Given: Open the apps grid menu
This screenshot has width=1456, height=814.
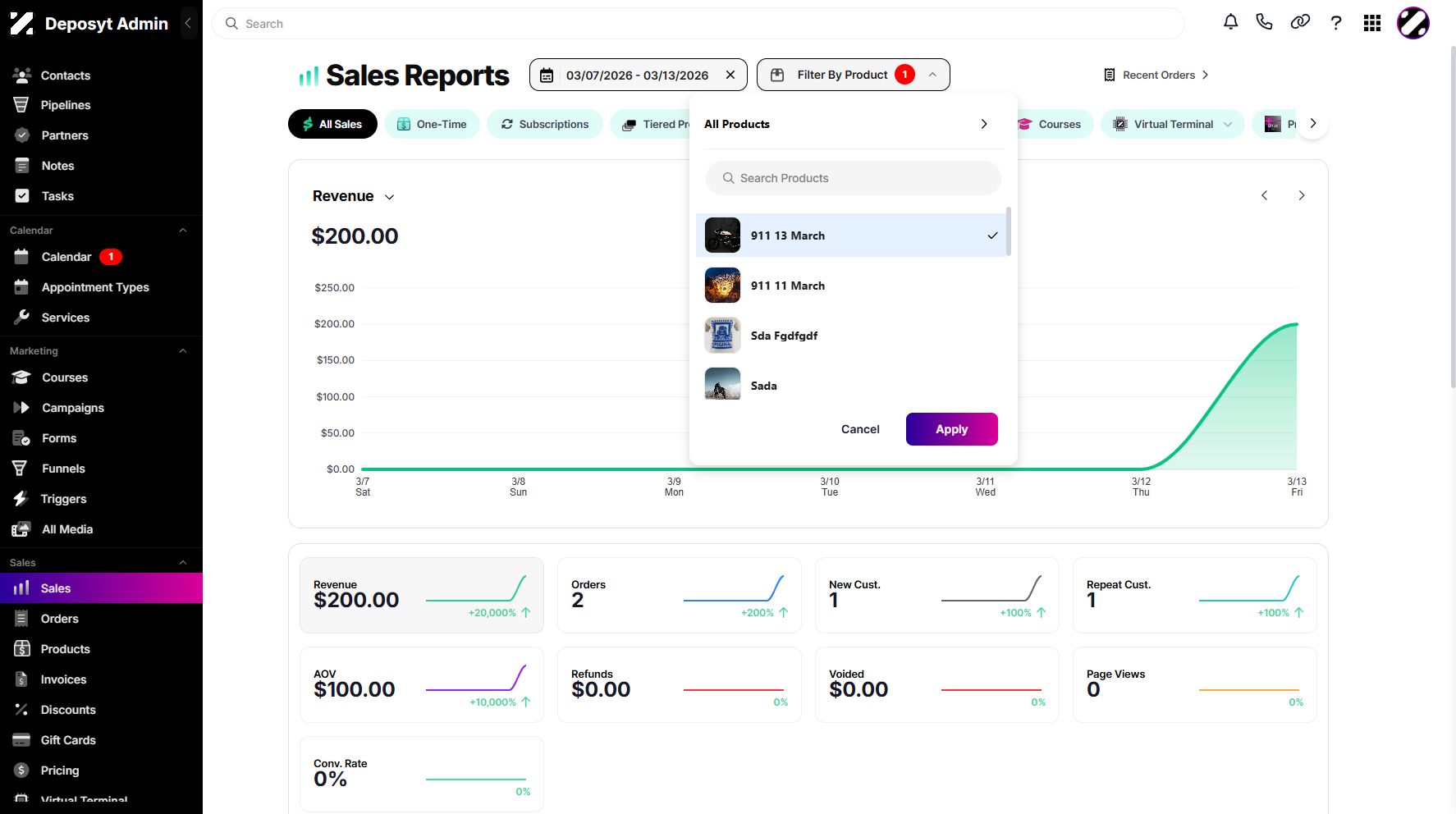Looking at the screenshot, I should click(1372, 23).
